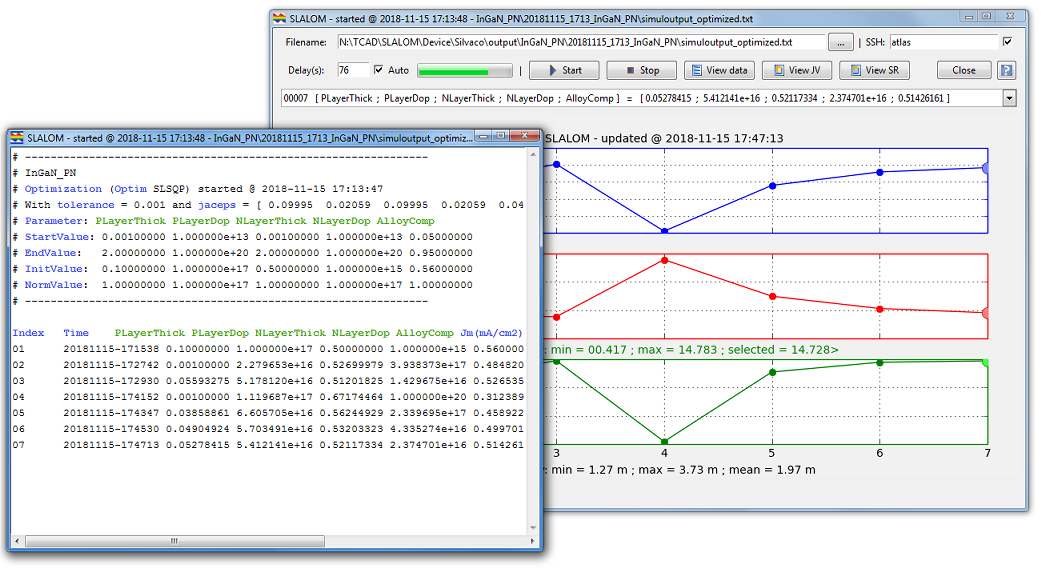This screenshot has height=569, width=1041.
Task: Click the 'SLALOM - updated @ 2018-11-15 17:47:13' plot title
Action: pyautogui.click(x=664, y=138)
